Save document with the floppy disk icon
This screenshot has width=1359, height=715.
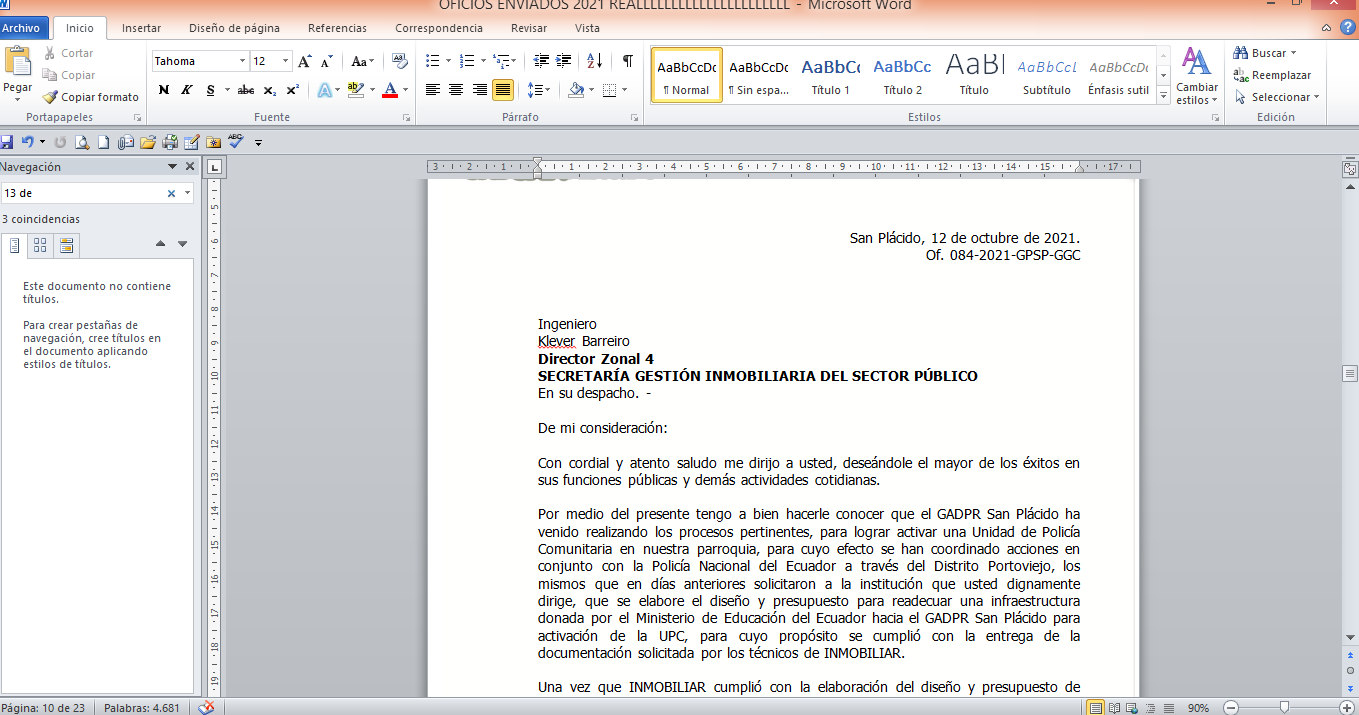[x=7, y=142]
